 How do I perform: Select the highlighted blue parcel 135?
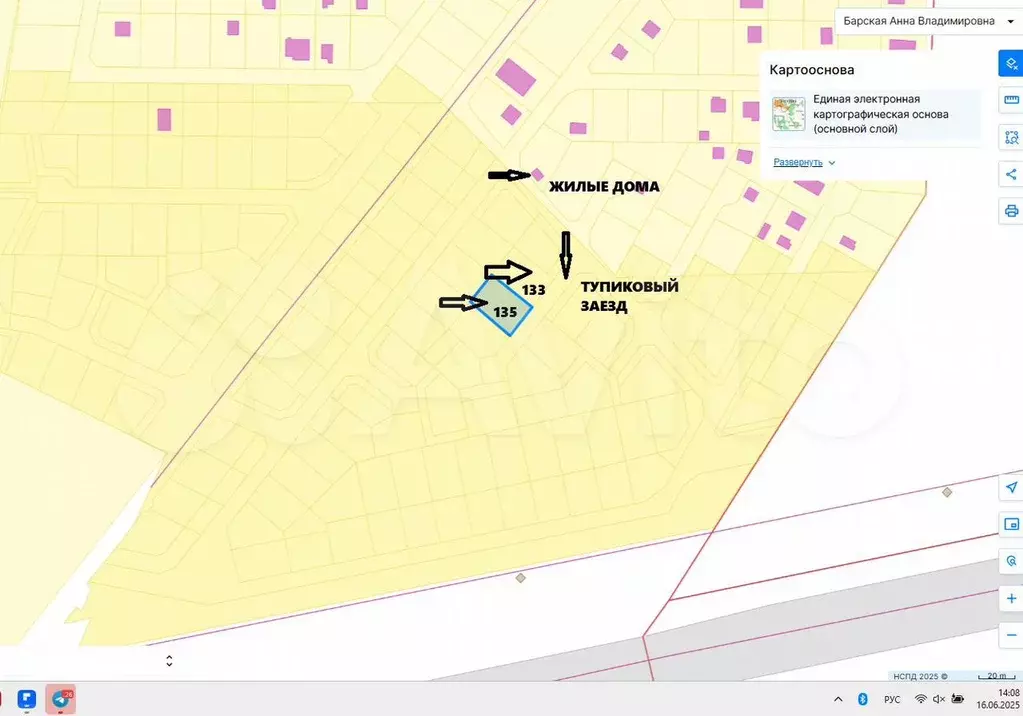pos(504,307)
